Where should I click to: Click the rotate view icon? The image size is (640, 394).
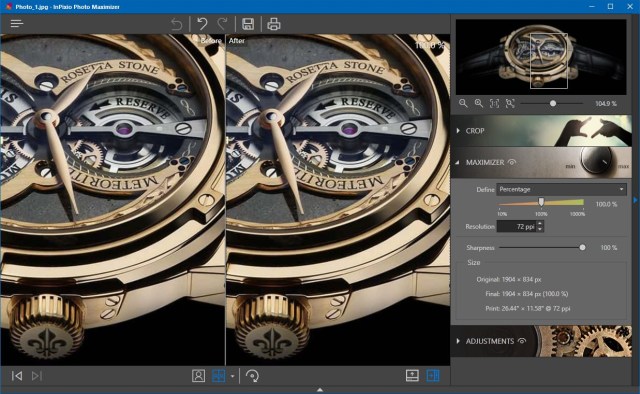pyautogui.click(x=252, y=376)
